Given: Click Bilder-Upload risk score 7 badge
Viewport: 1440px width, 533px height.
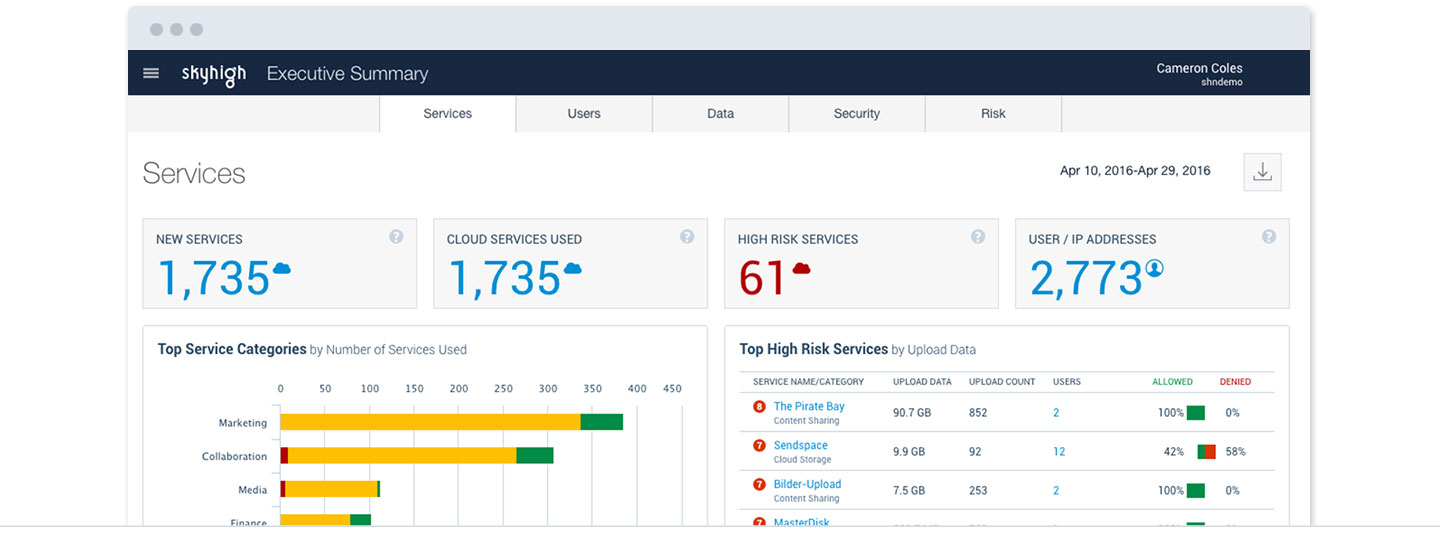Looking at the screenshot, I should click(x=759, y=485).
